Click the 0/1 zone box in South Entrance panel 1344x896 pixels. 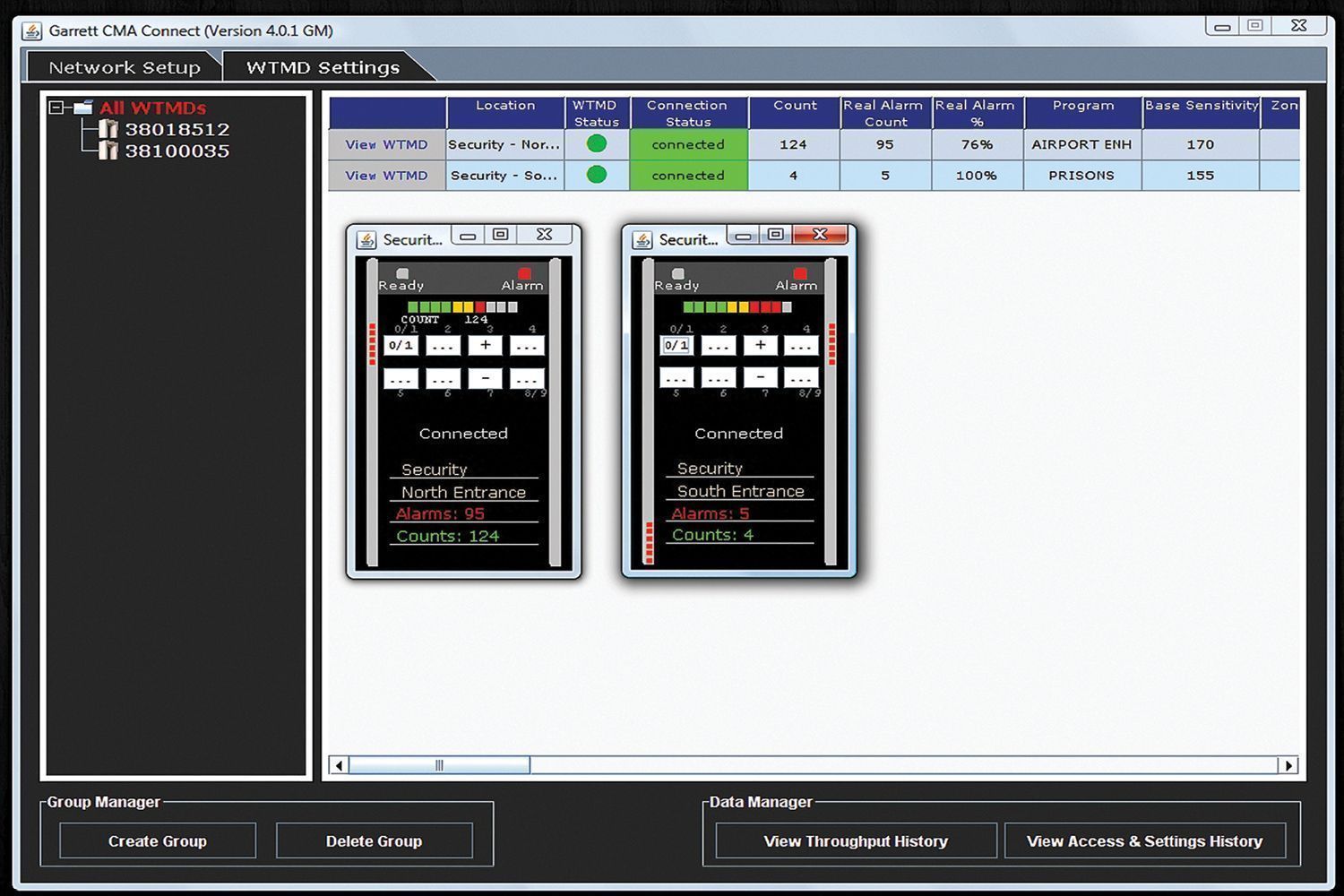676,345
